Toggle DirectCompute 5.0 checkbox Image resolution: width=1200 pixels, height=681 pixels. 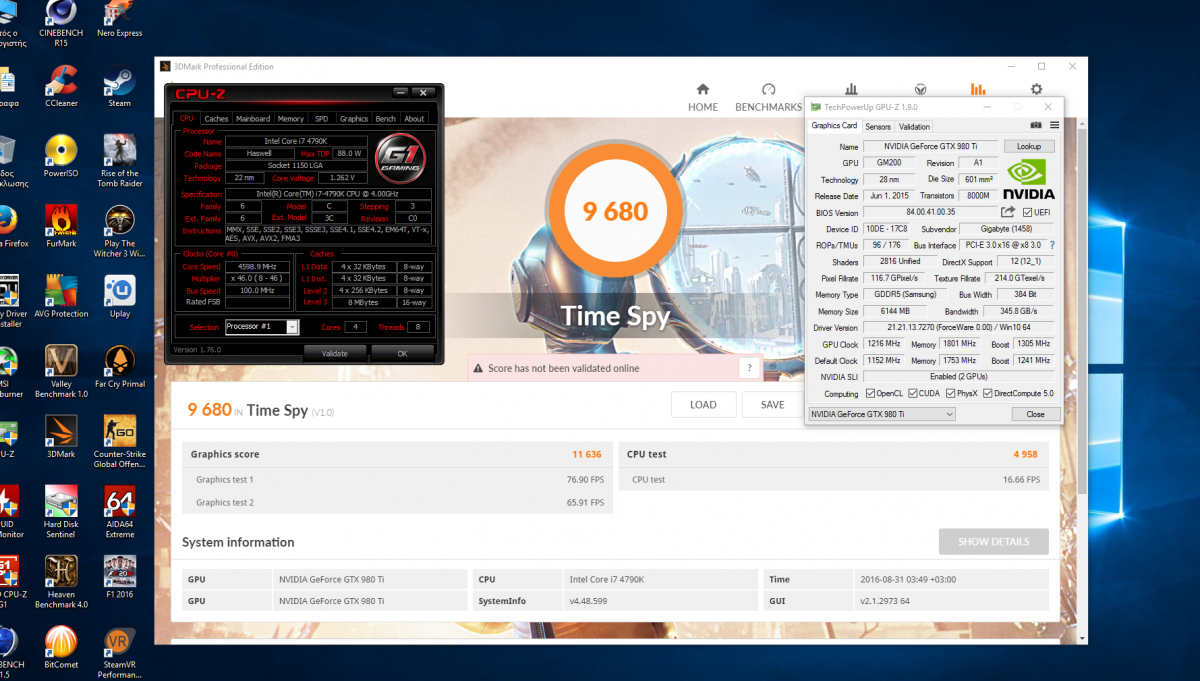point(988,393)
